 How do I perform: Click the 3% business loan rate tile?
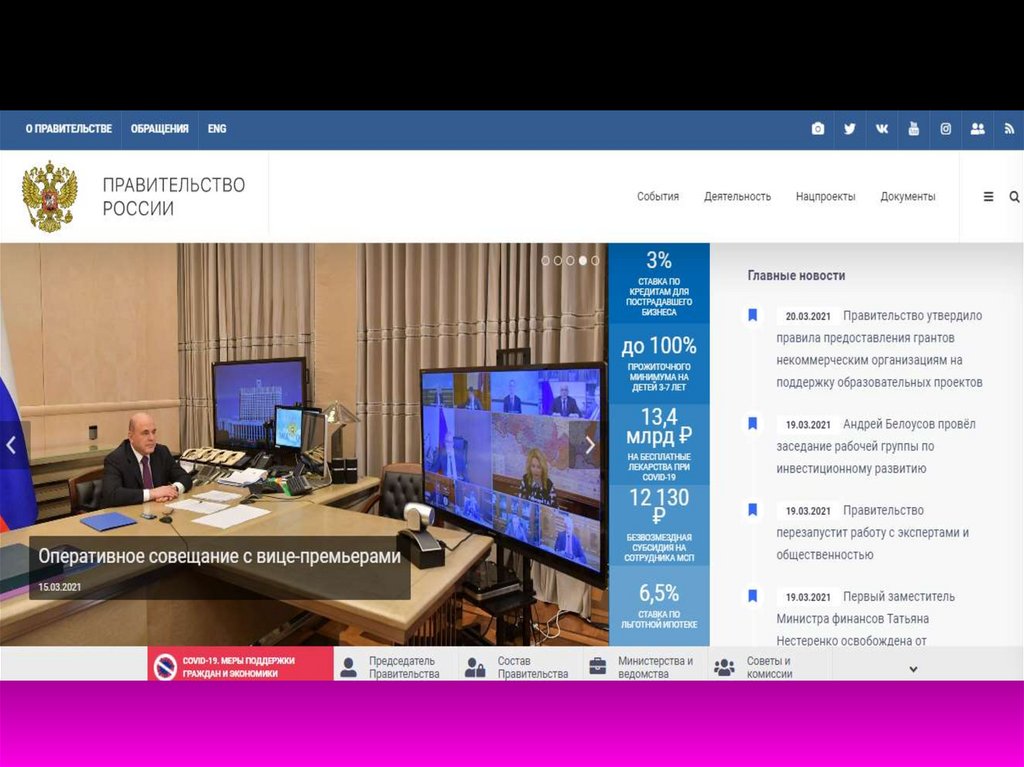coord(658,284)
